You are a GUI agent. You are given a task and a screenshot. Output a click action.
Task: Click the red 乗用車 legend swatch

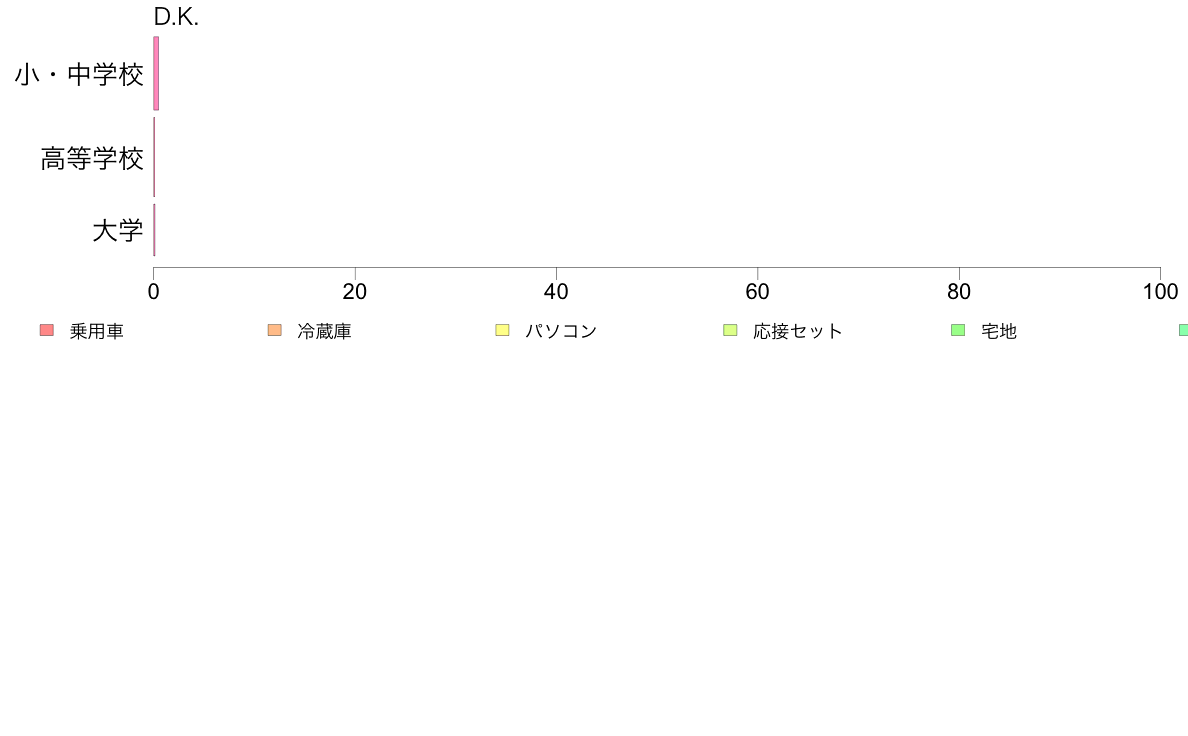point(47,330)
